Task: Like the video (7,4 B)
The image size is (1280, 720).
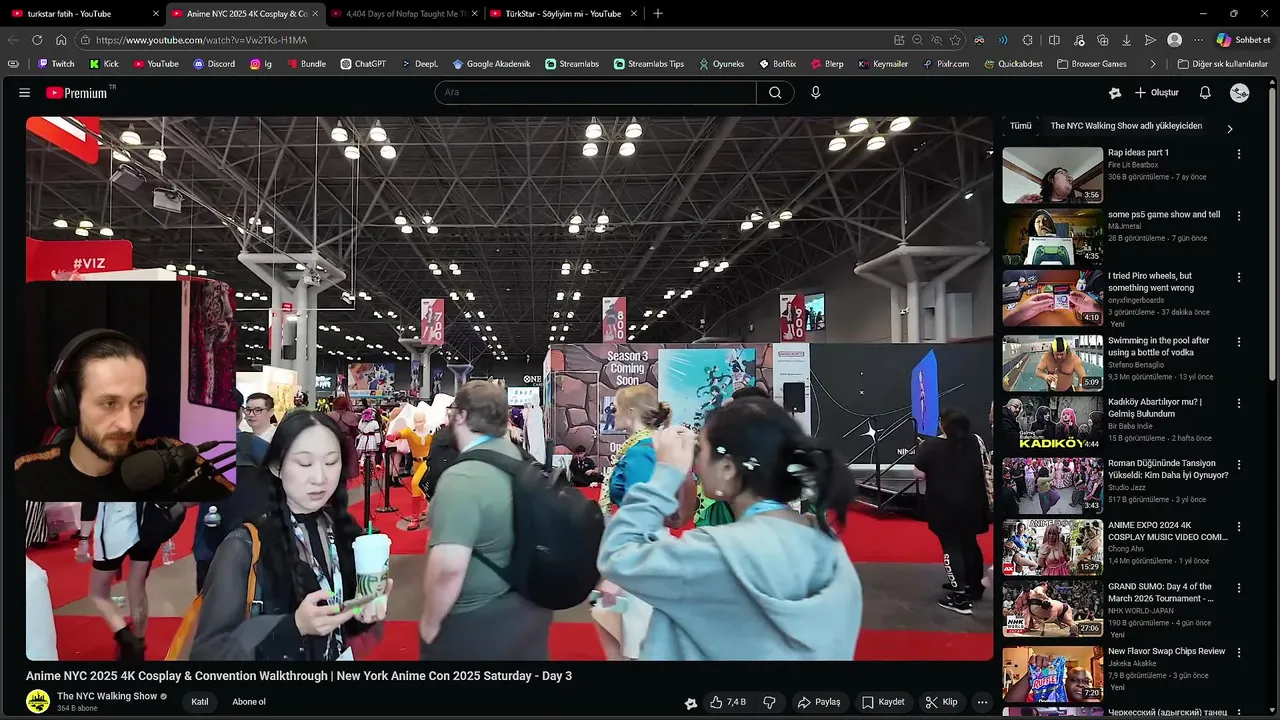Action: 728,702
